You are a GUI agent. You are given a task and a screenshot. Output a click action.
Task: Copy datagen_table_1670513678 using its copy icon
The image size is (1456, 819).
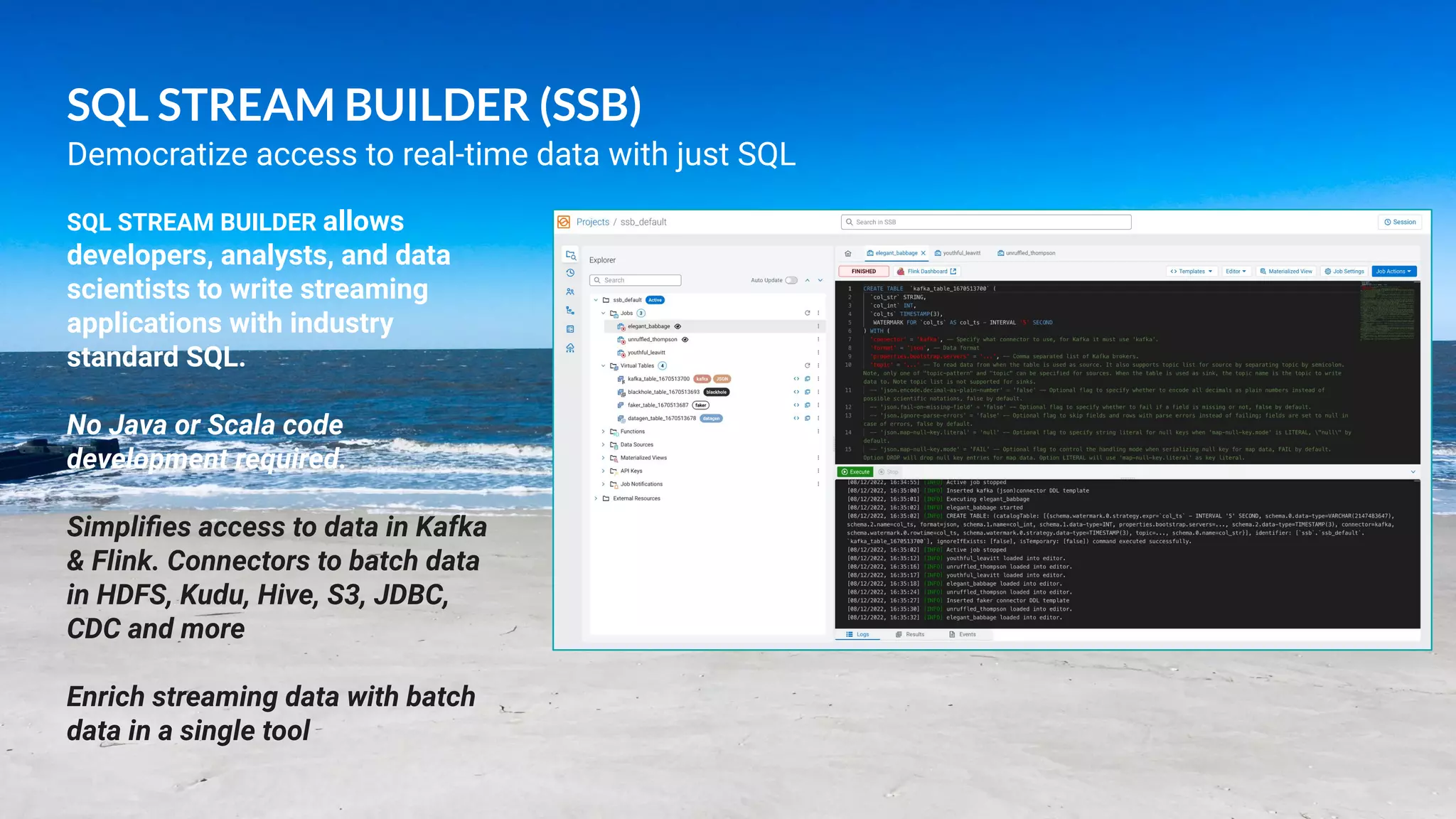pyautogui.click(x=808, y=418)
